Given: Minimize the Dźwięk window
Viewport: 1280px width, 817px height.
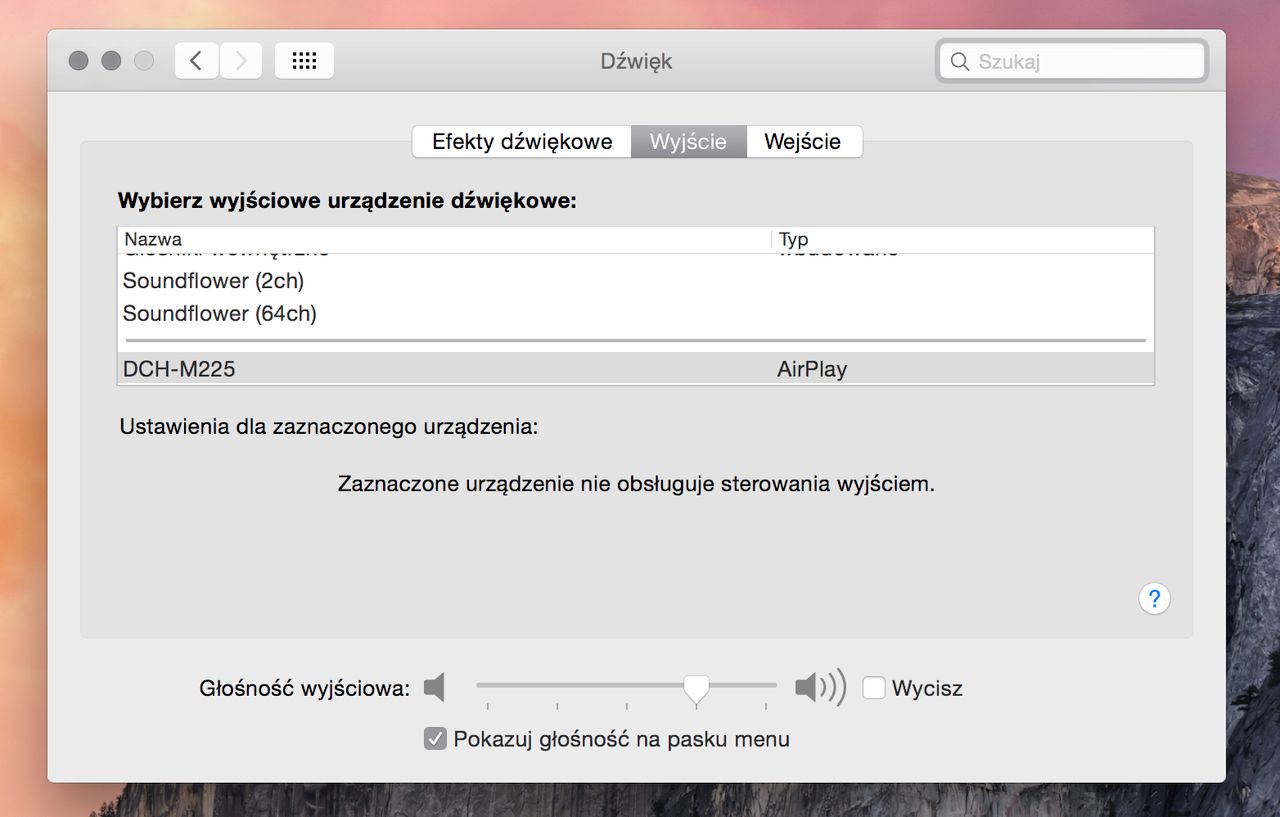Looking at the screenshot, I should point(112,61).
